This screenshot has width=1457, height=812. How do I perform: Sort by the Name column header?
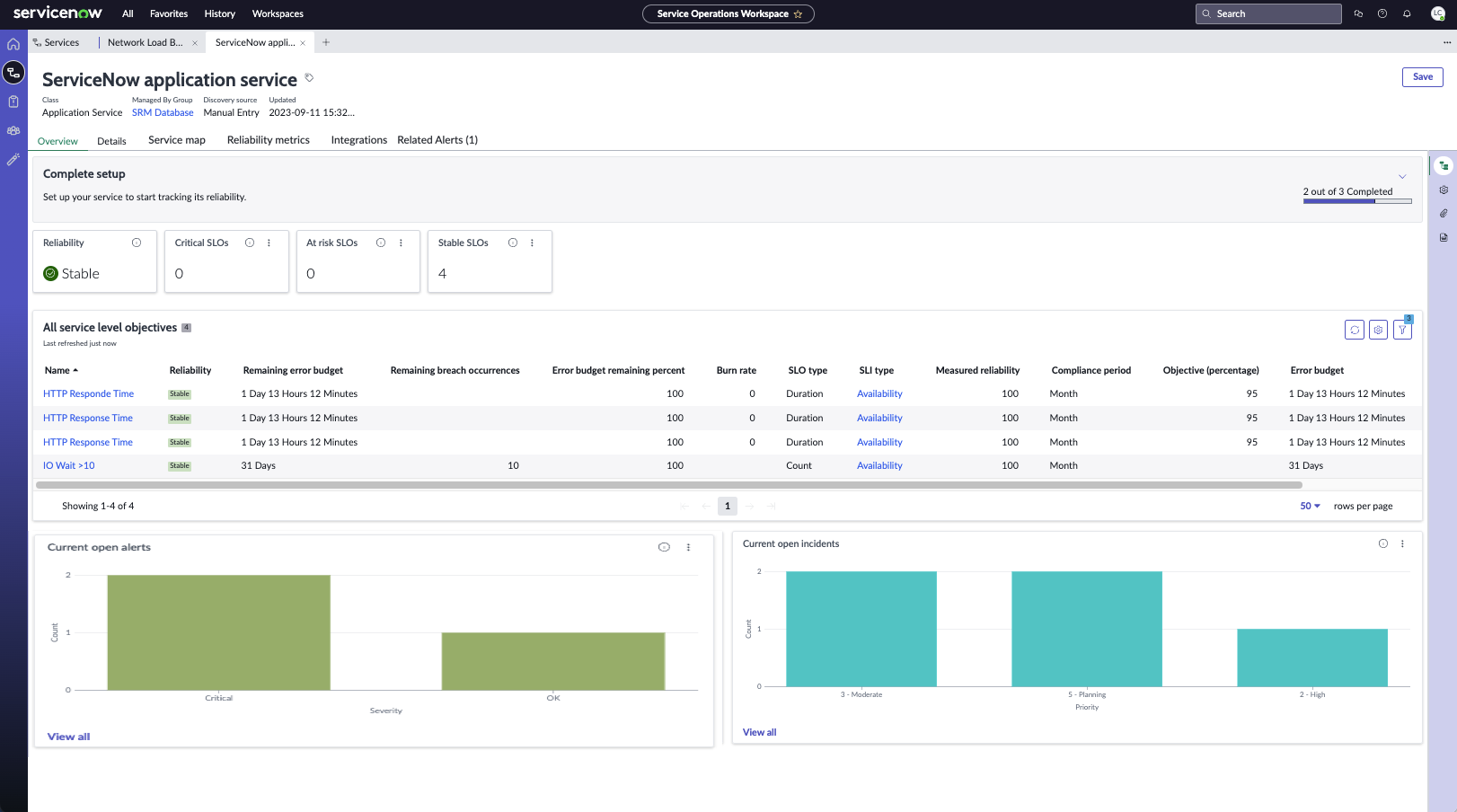click(61, 370)
